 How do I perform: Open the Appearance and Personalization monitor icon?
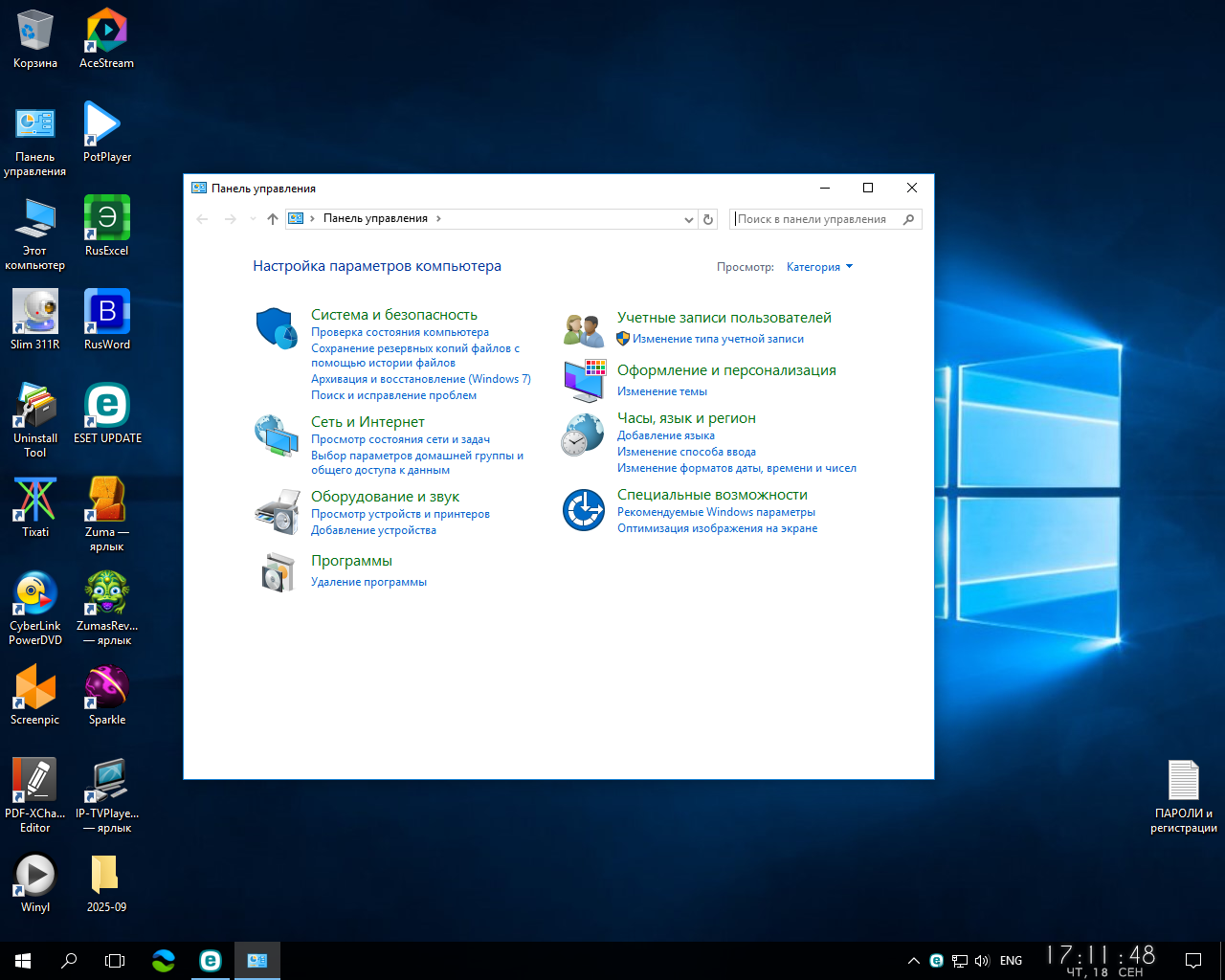click(584, 381)
